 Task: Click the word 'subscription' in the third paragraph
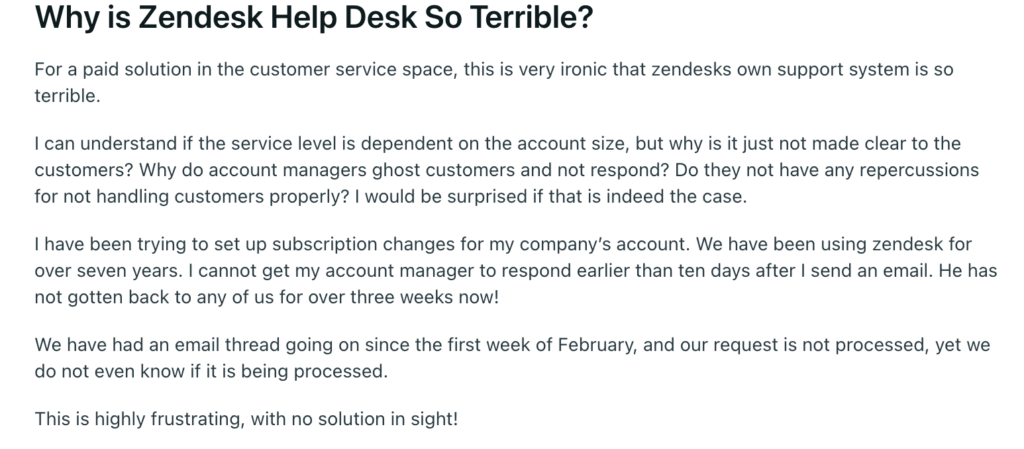click(325, 245)
